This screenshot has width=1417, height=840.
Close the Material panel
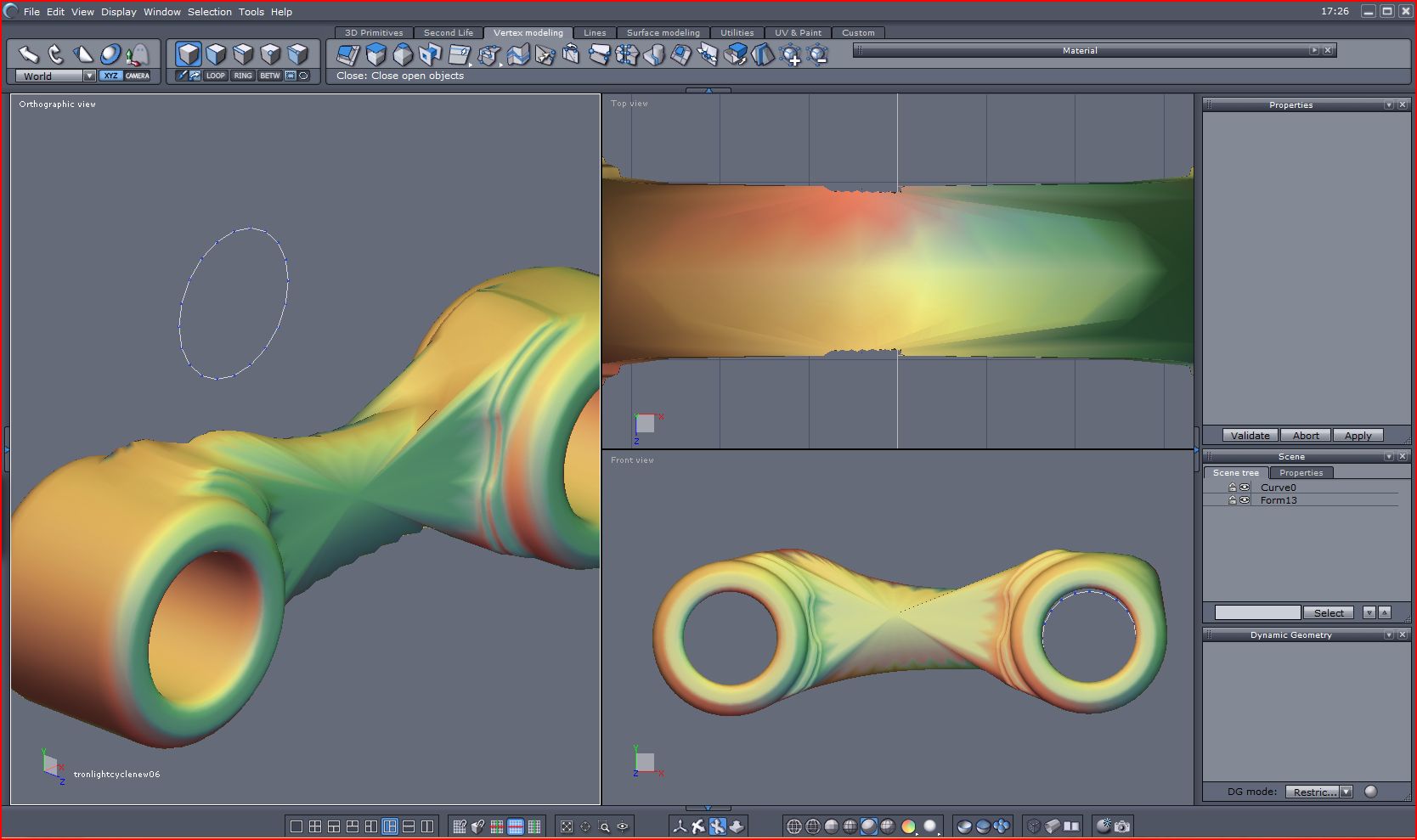click(x=1329, y=51)
